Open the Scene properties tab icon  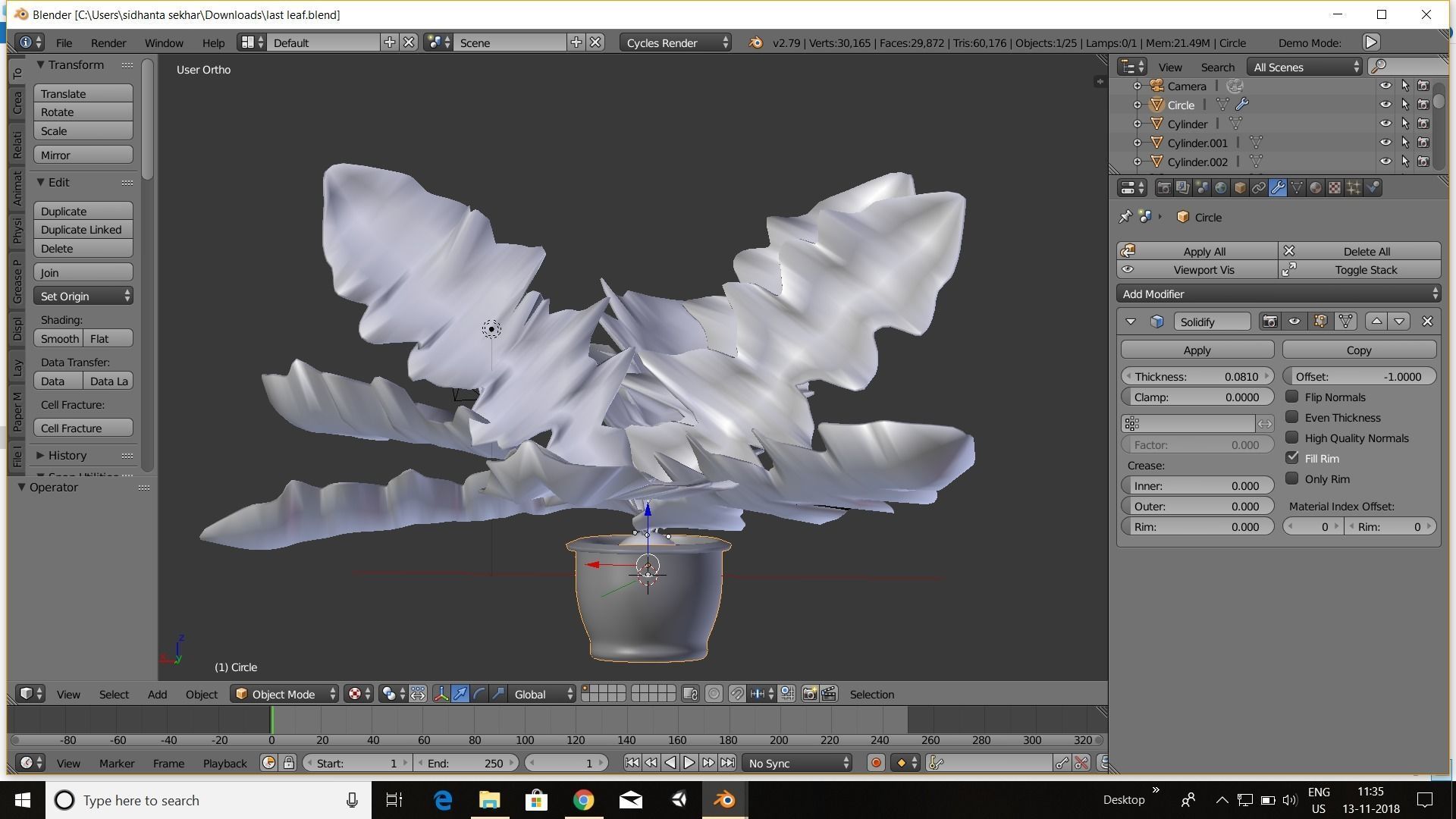pos(1202,188)
